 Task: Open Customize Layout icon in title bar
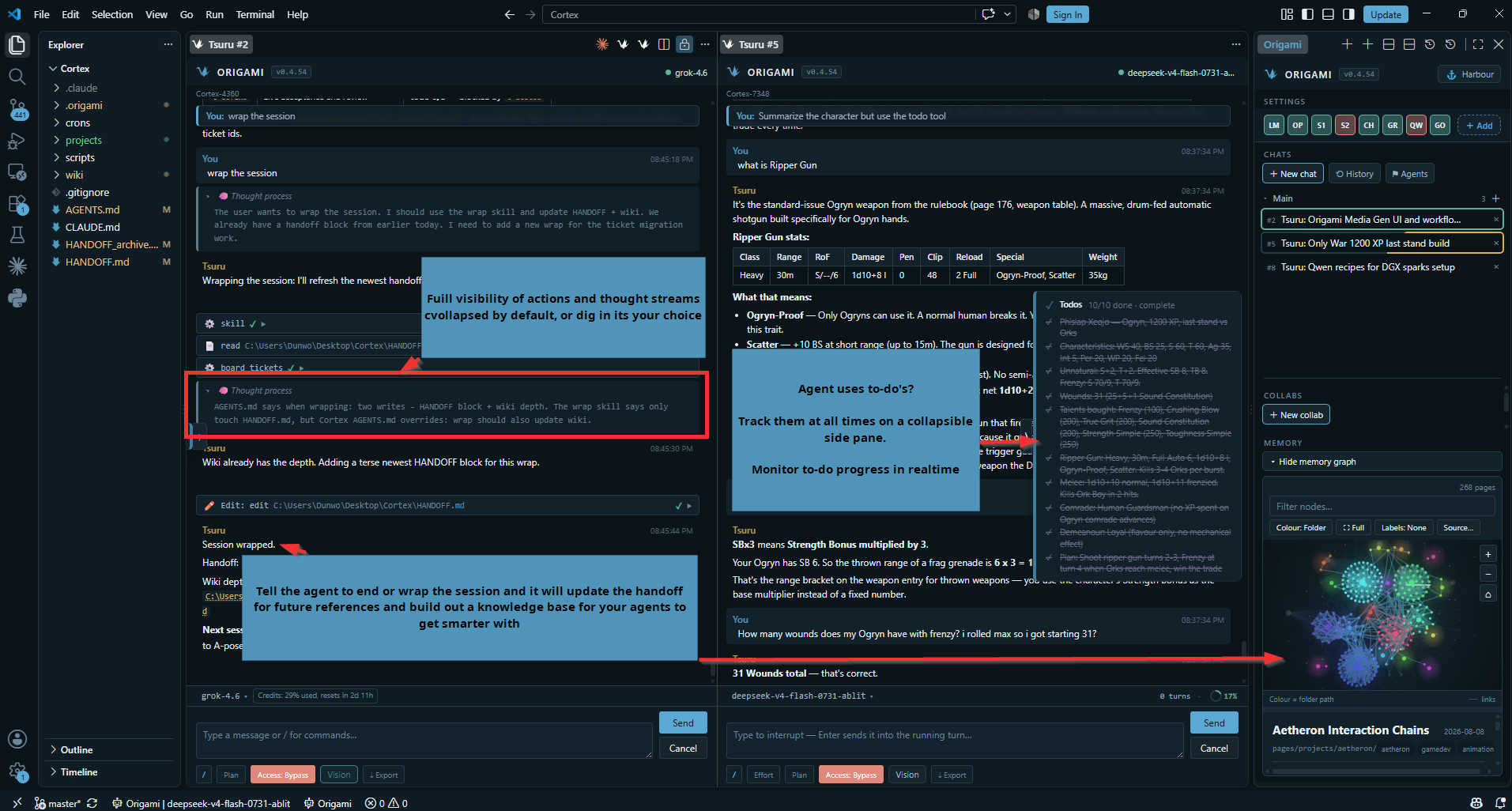1287,14
